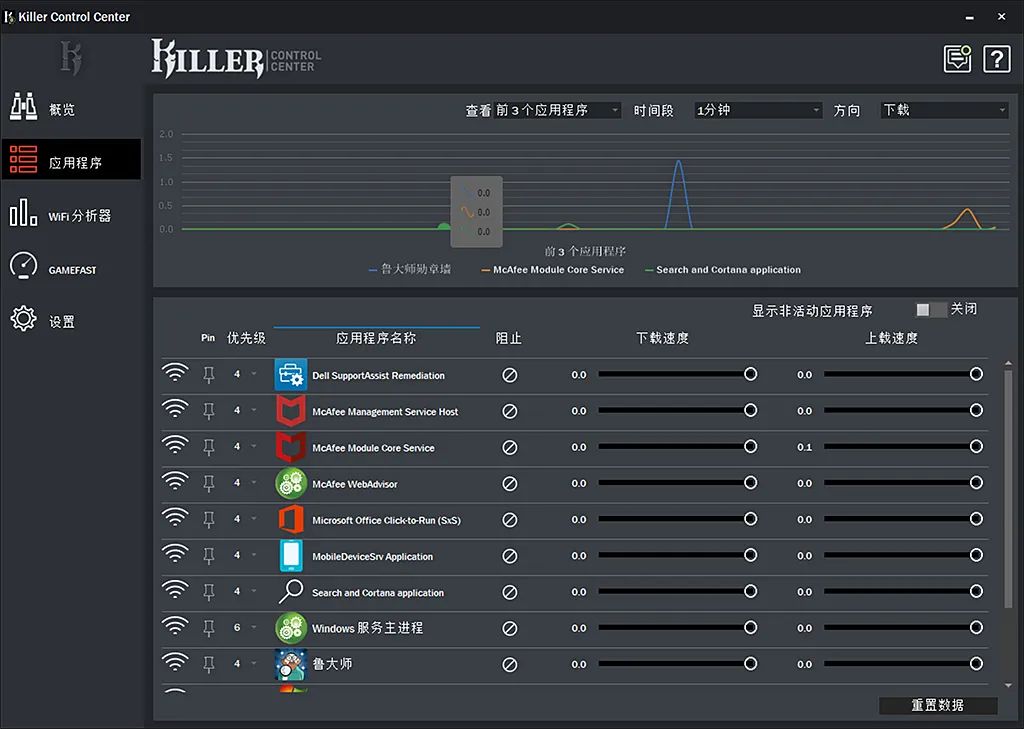Viewport: 1024px width, 729px height.
Task: Open the 时间段 1分钟 dropdown
Action: 758,110
